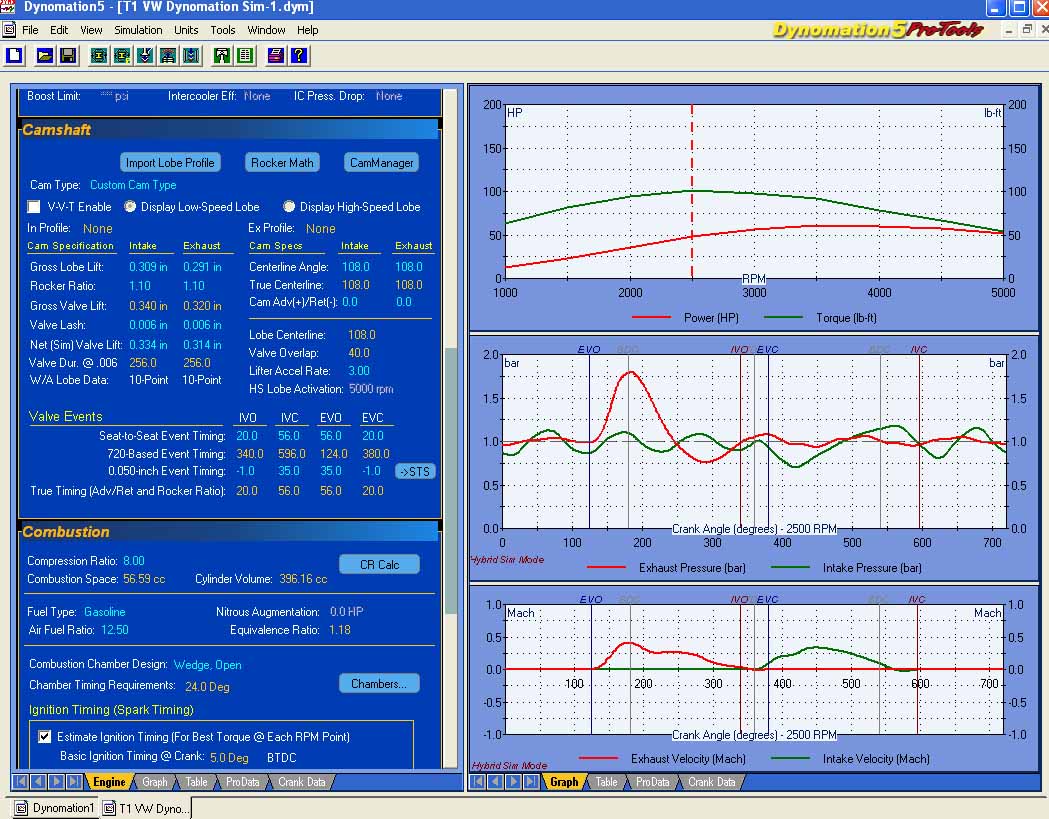Click the Print toolbar icon
Image resolution: width=1049 pixels, height=819 pixels.
click(x=276, y=56)
